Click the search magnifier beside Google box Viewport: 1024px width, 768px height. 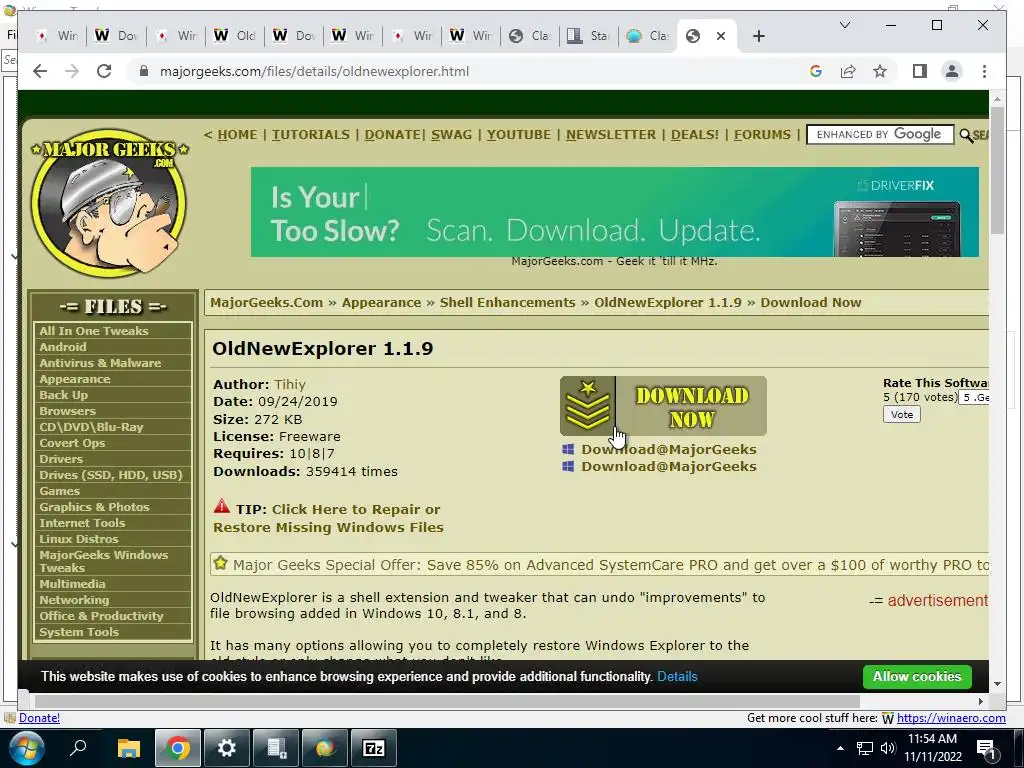(966, 135)
